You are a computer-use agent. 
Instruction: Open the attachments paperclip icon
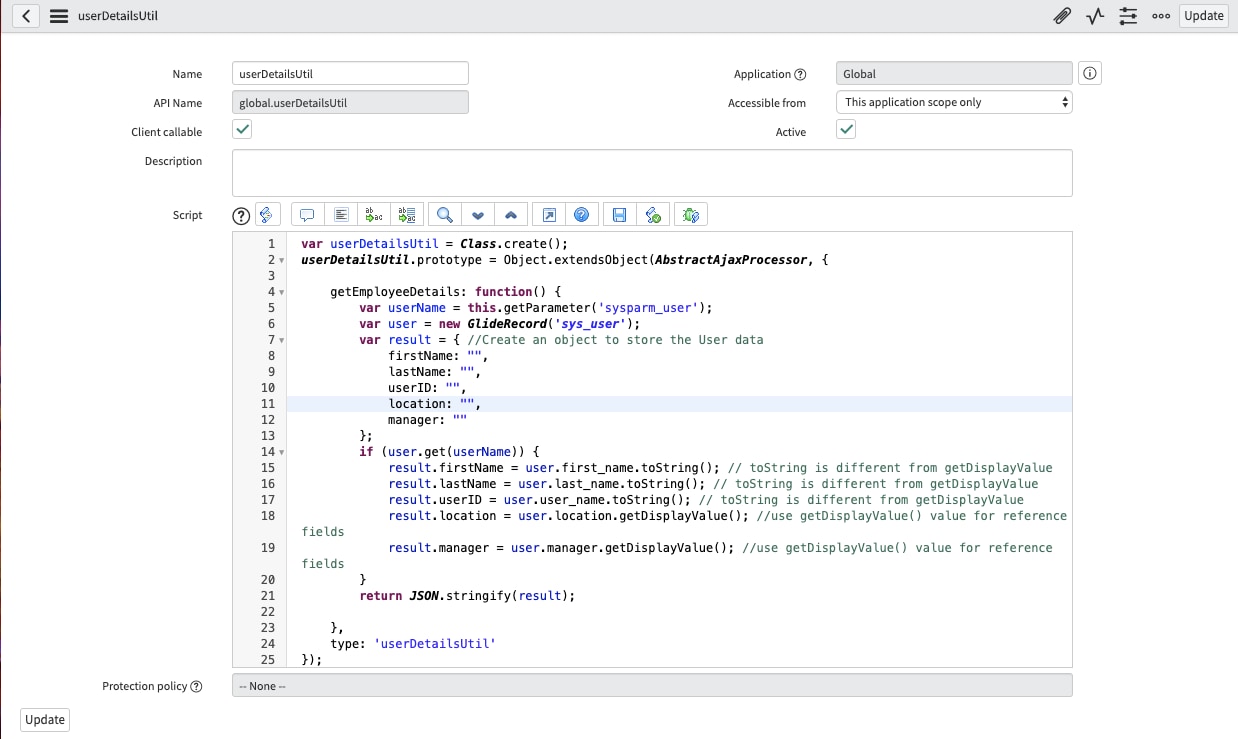coord(1062,16)
